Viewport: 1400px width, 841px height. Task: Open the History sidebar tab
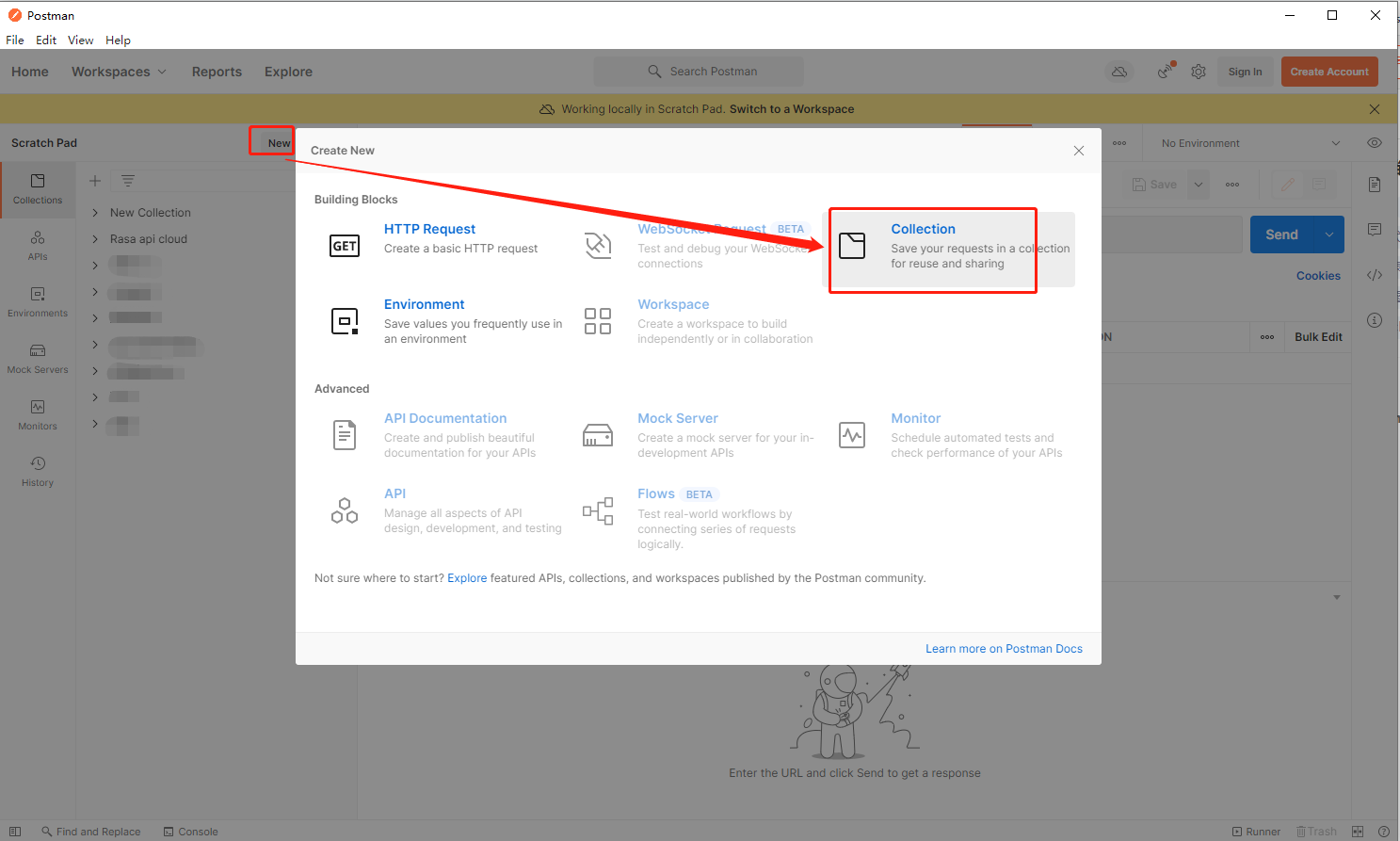pyautogui.click(x=38, y=472)
